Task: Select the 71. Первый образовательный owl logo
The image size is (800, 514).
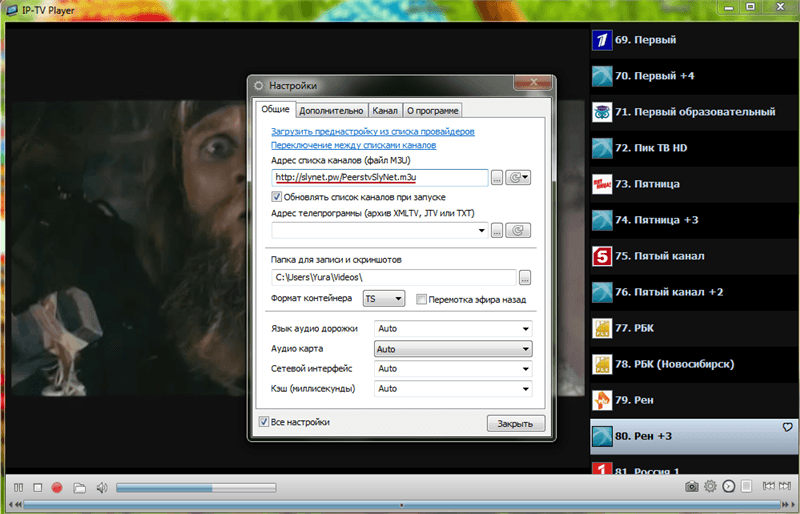Action: tap(602, 112)
